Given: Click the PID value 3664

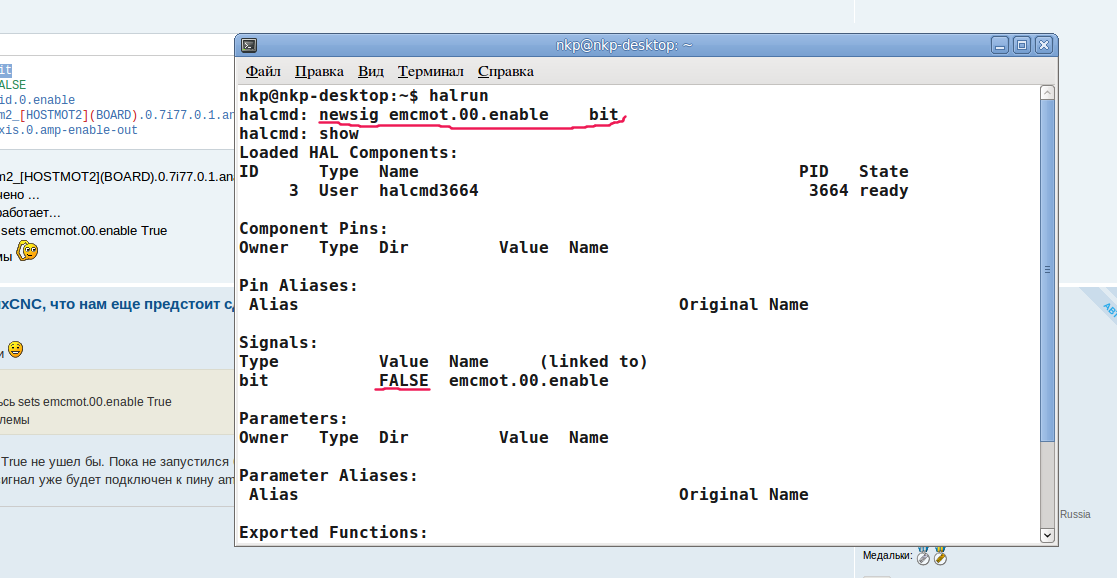Looking at the screenshot, I should (828, 190).
